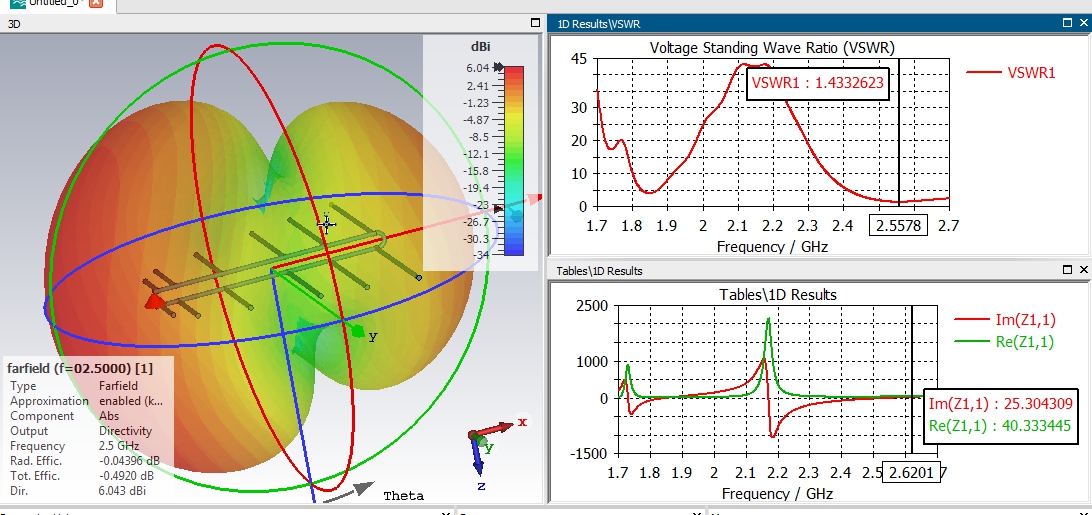
Task: Click the 2.6201 frequency marker box
Action: [912, 472]
